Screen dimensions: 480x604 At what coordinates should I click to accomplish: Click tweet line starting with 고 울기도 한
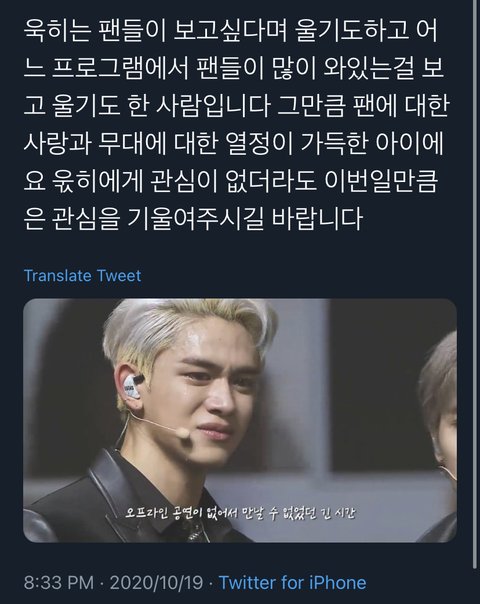click(x=237, y=106)
